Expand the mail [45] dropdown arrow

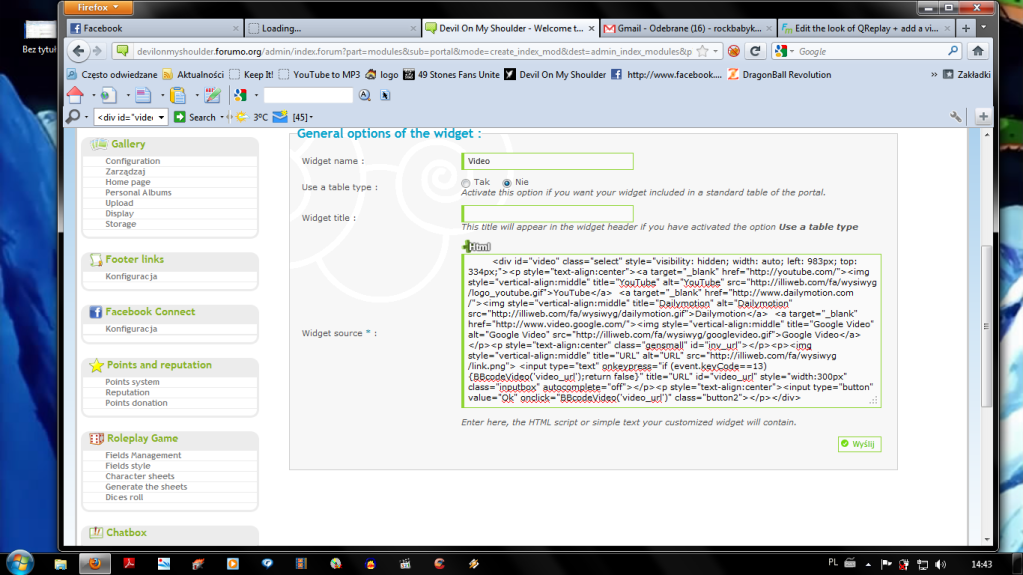click(x=311, y=117)
